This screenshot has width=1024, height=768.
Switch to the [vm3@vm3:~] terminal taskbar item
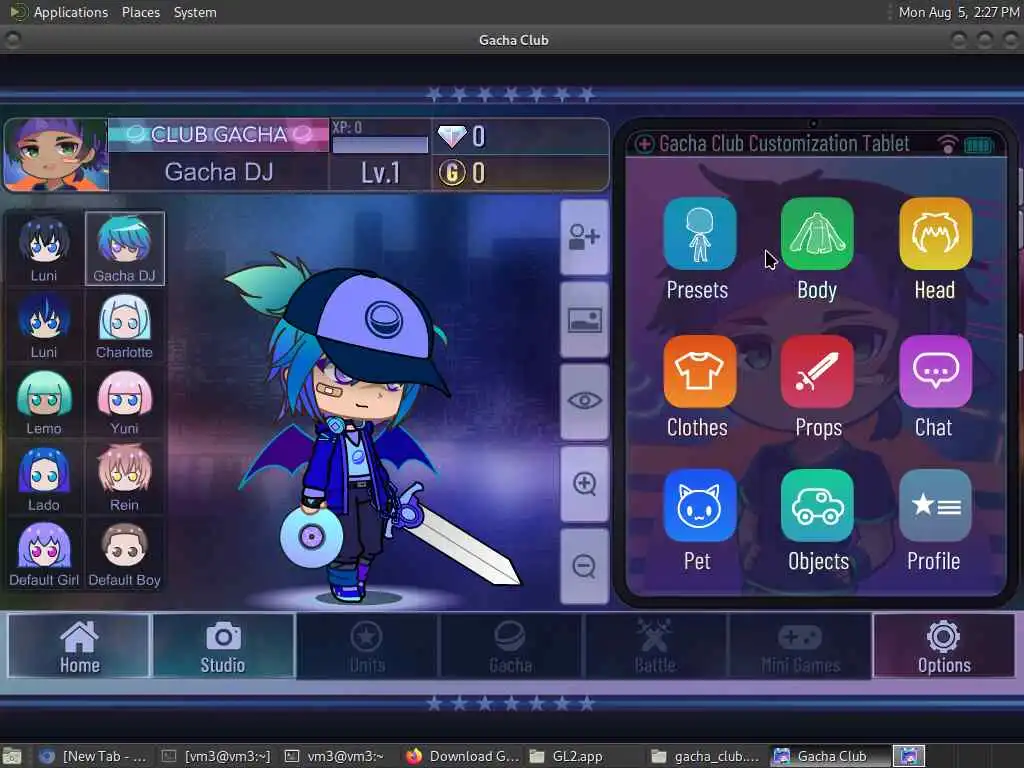[x=216, y=756]
